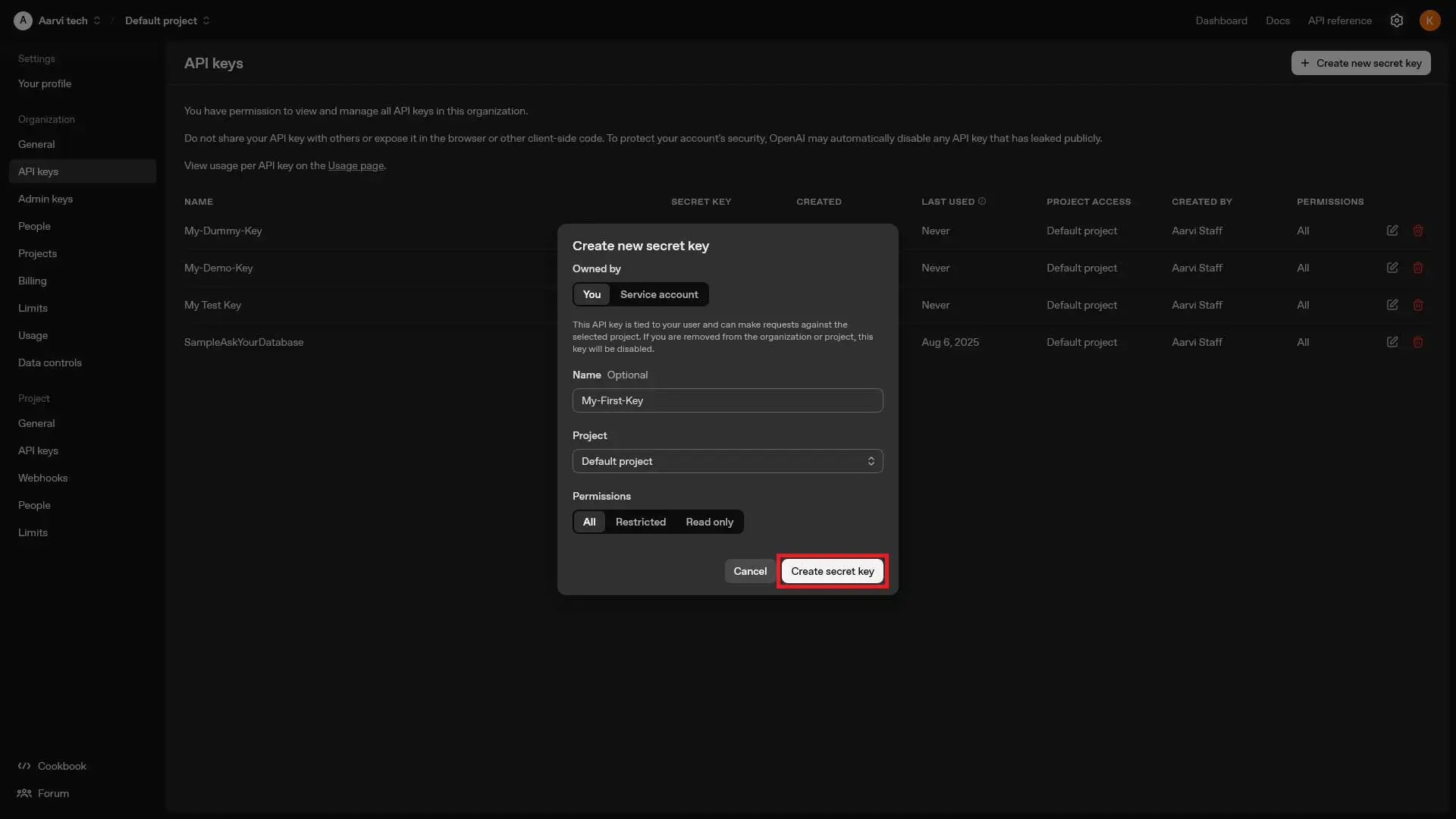Select You as key owner
1456x819 pixels.
click(x=591, y=294)
